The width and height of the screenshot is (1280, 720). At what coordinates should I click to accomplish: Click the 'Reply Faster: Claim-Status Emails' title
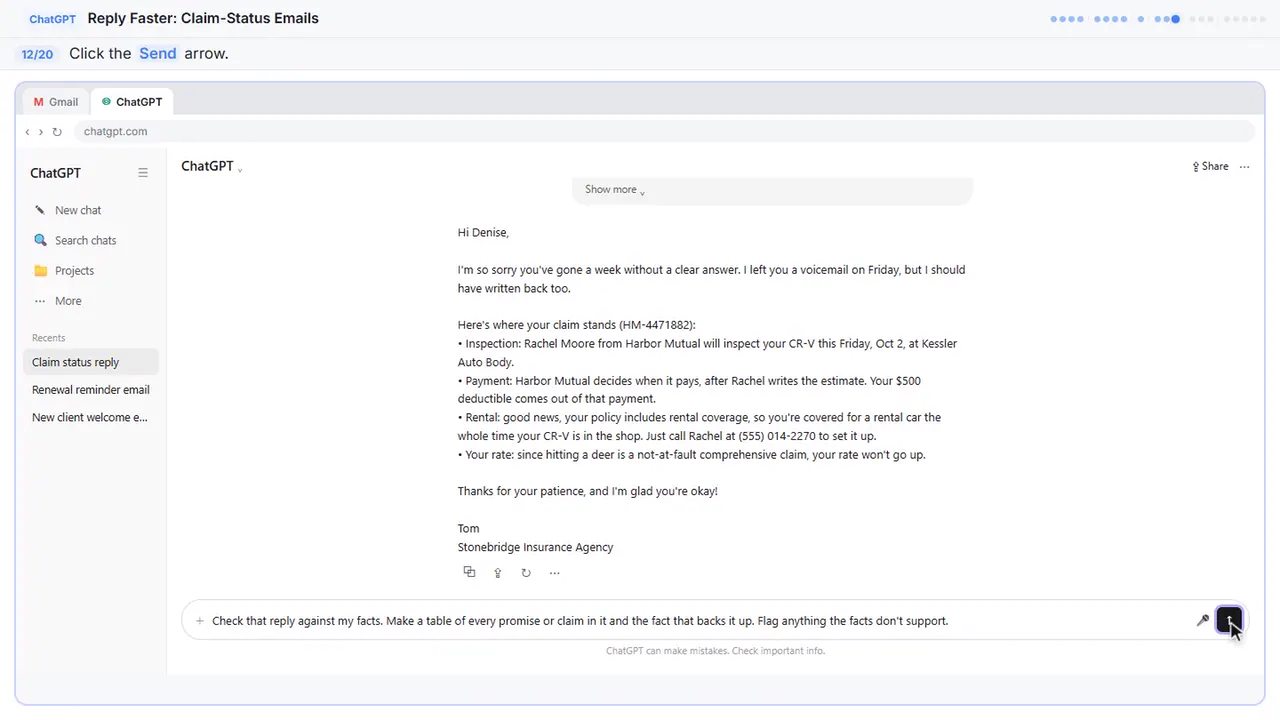pos(203,18)
